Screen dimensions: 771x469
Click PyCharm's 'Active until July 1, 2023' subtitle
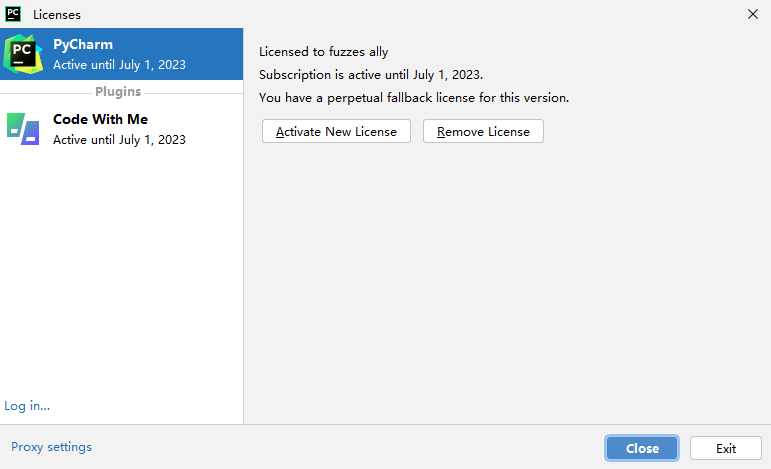coord(119,65)
